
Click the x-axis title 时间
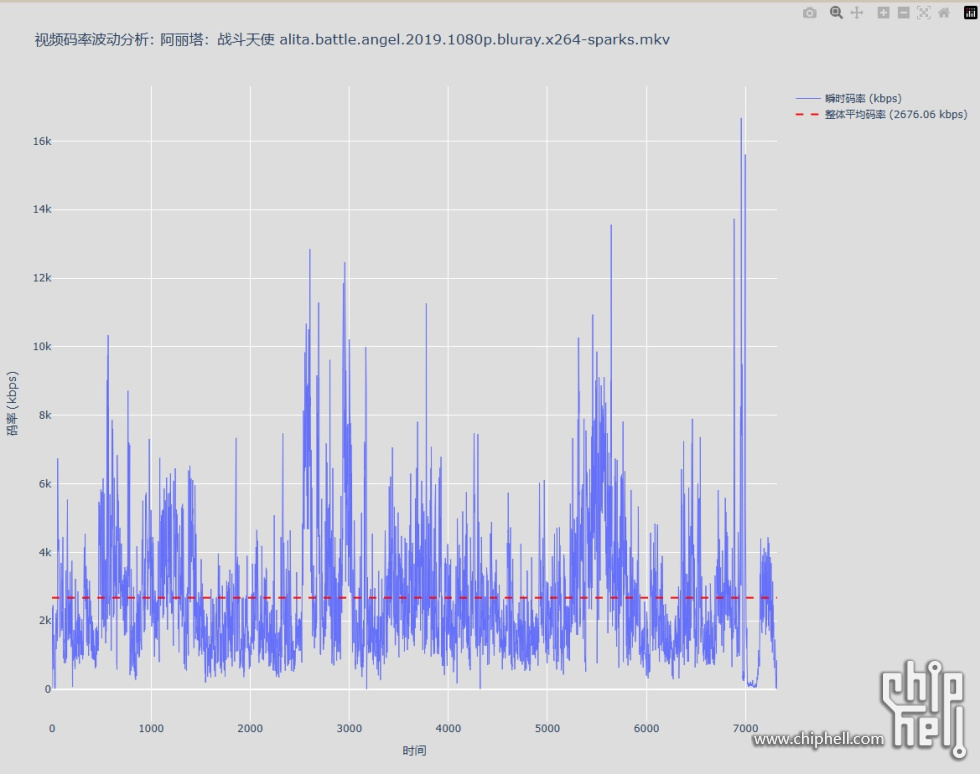[414, 750]
